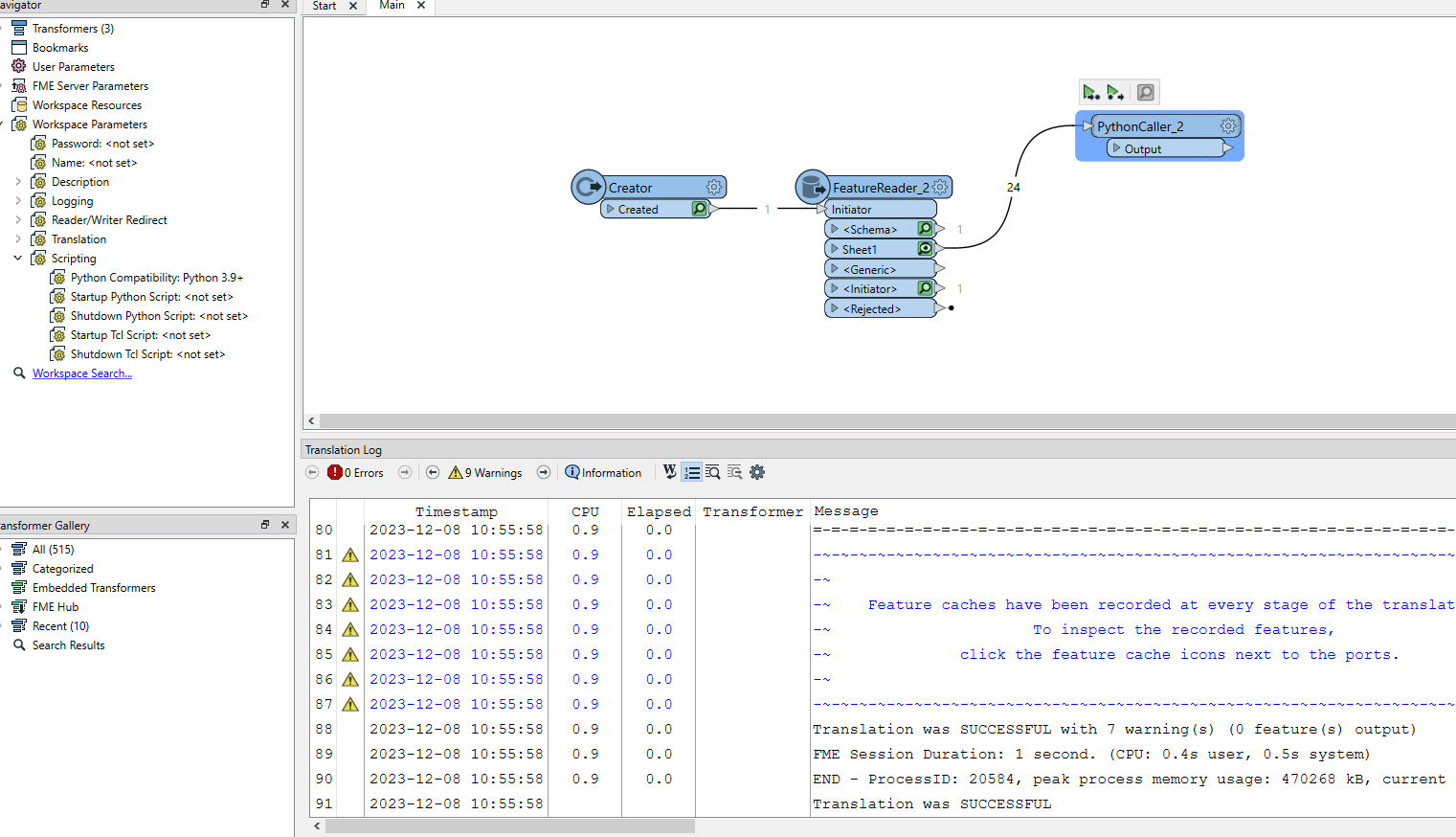Close the Main tab
The width and height of the screenshot is (1456, 837).
coord(420,6)
